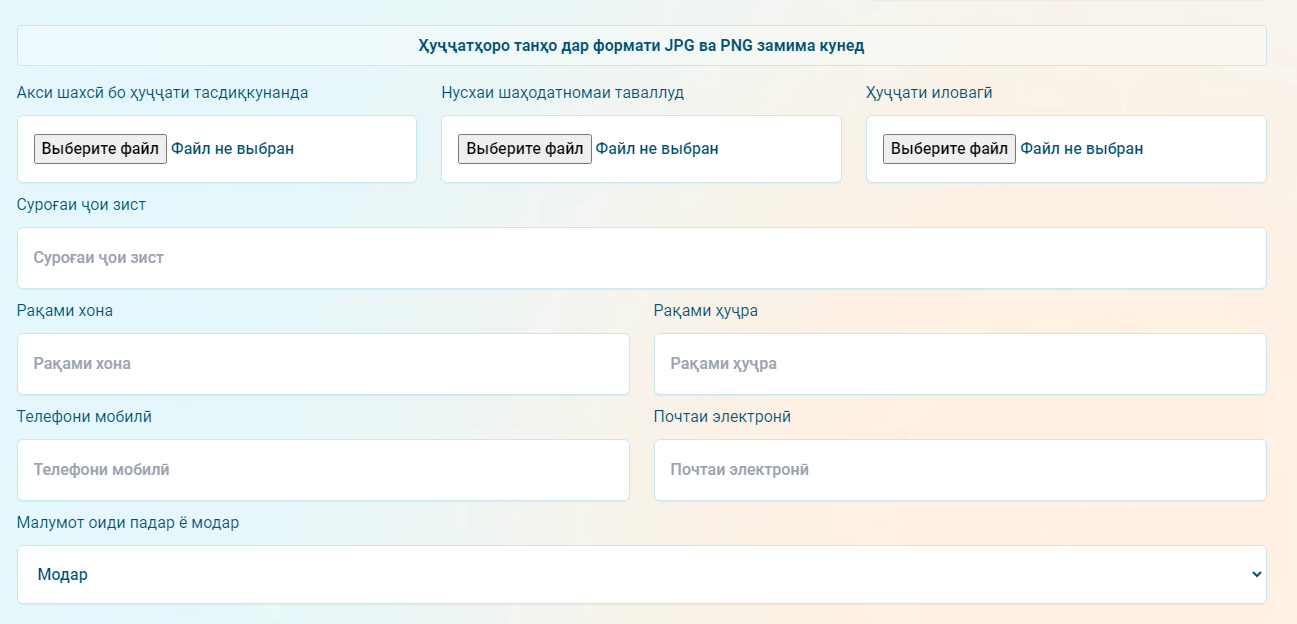1297x624 pixels.
Task: Click the 'Телефони мобилӣ' label above the field
Action: [x=84, y=417]
